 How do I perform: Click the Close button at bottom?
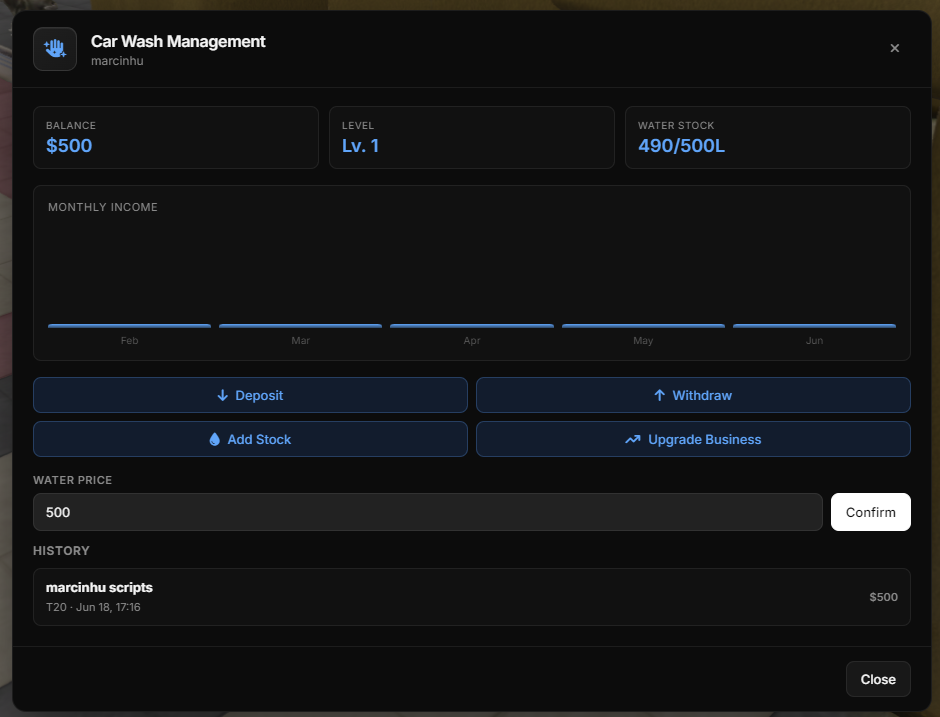click(x=878, y=679)
